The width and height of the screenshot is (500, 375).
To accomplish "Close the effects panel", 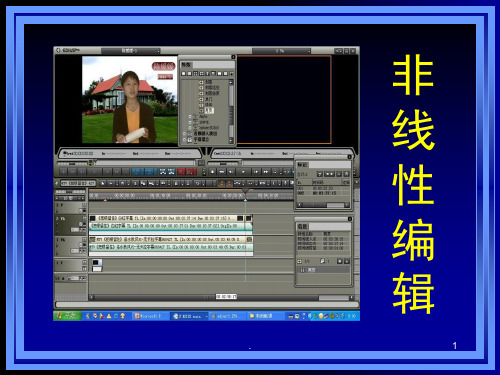I will click(233, 57).
